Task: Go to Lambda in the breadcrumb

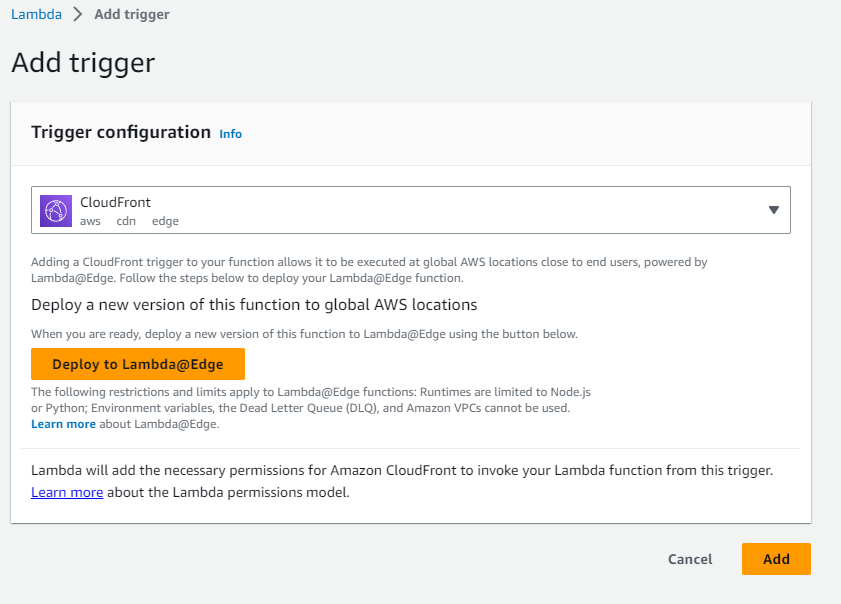Action: point(36,15)
